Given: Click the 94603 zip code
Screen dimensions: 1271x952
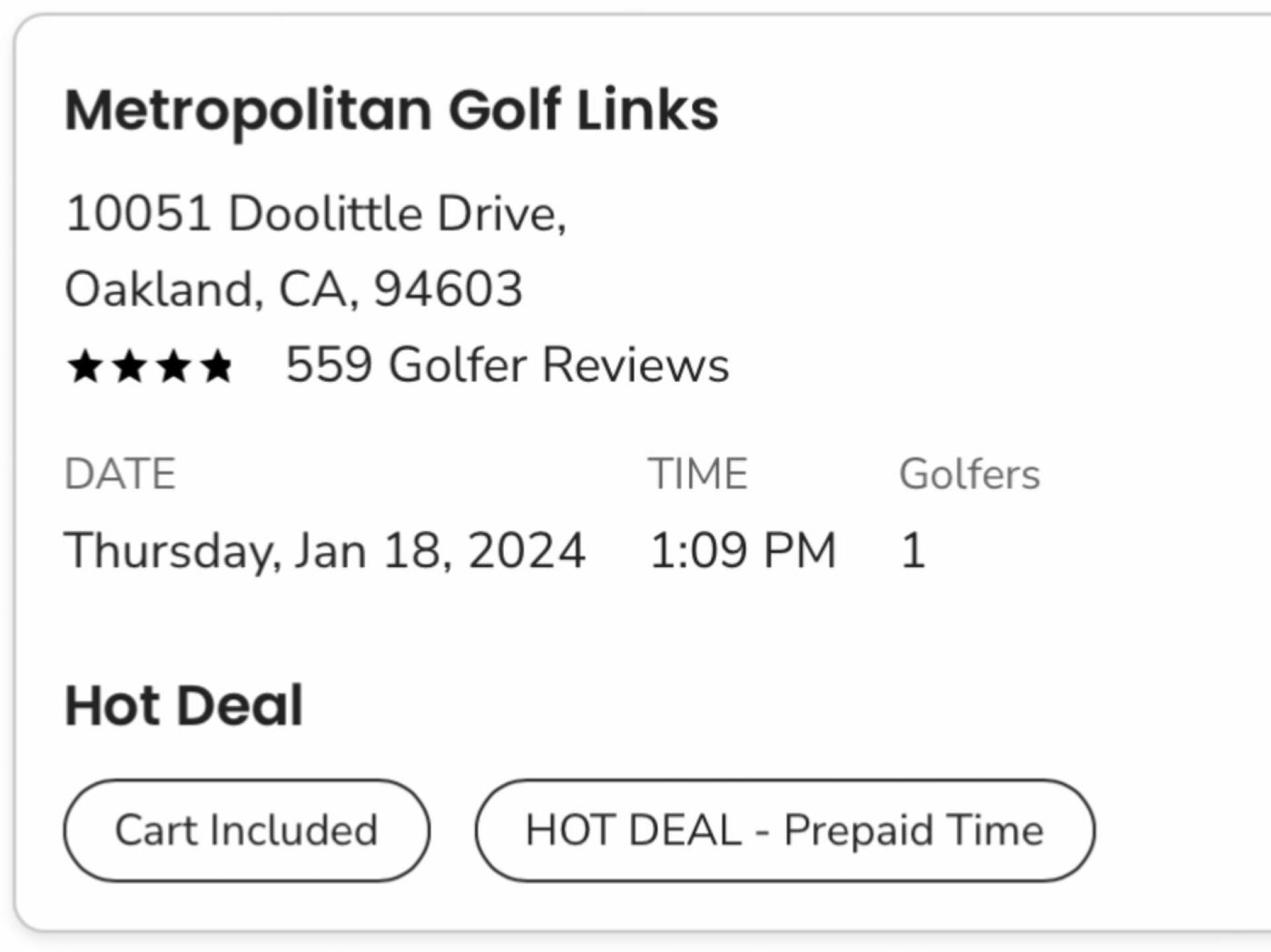Looking at the screenshot, I should point(448,290).
